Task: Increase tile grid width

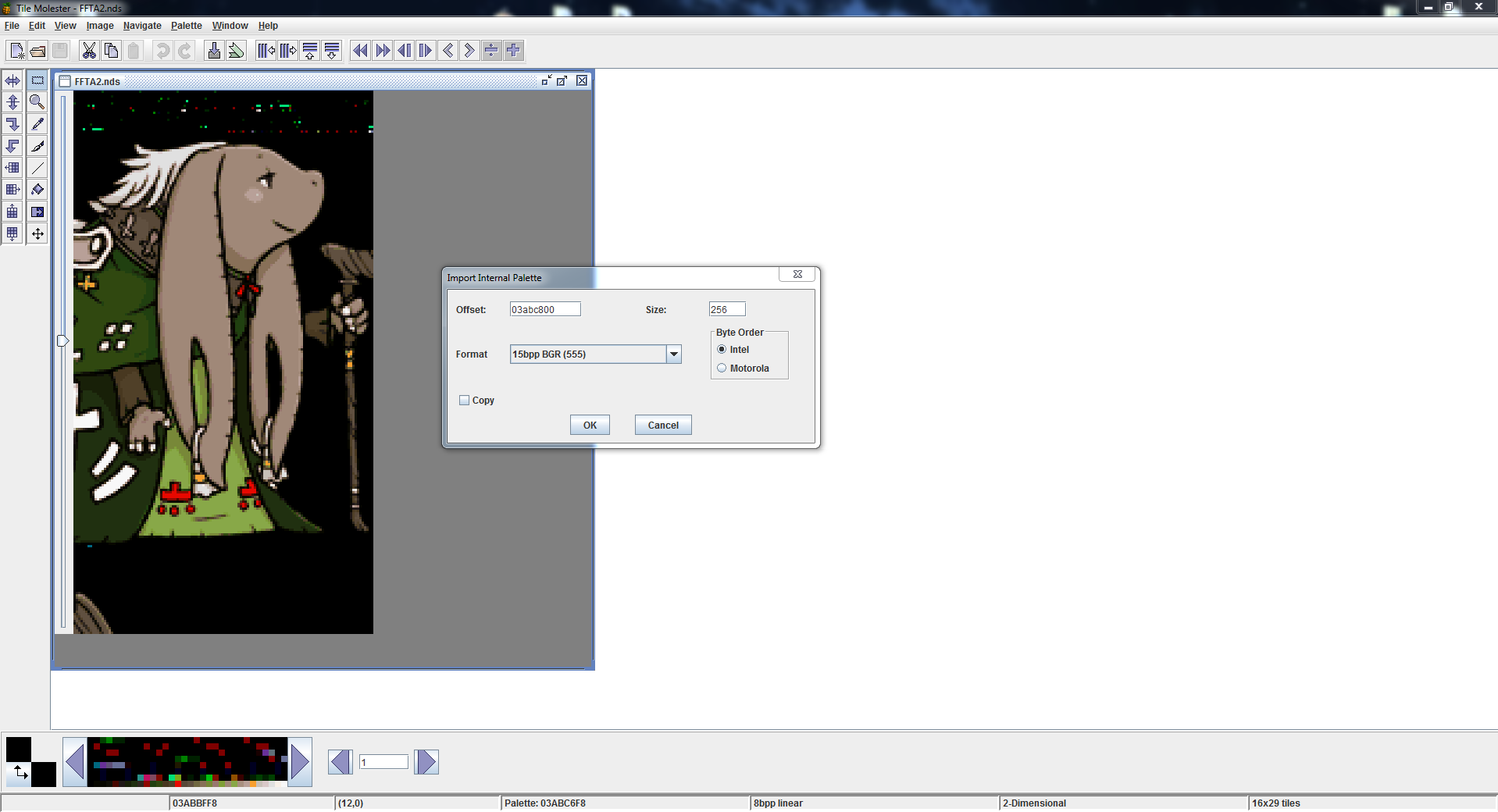Action: coord(288,51)
